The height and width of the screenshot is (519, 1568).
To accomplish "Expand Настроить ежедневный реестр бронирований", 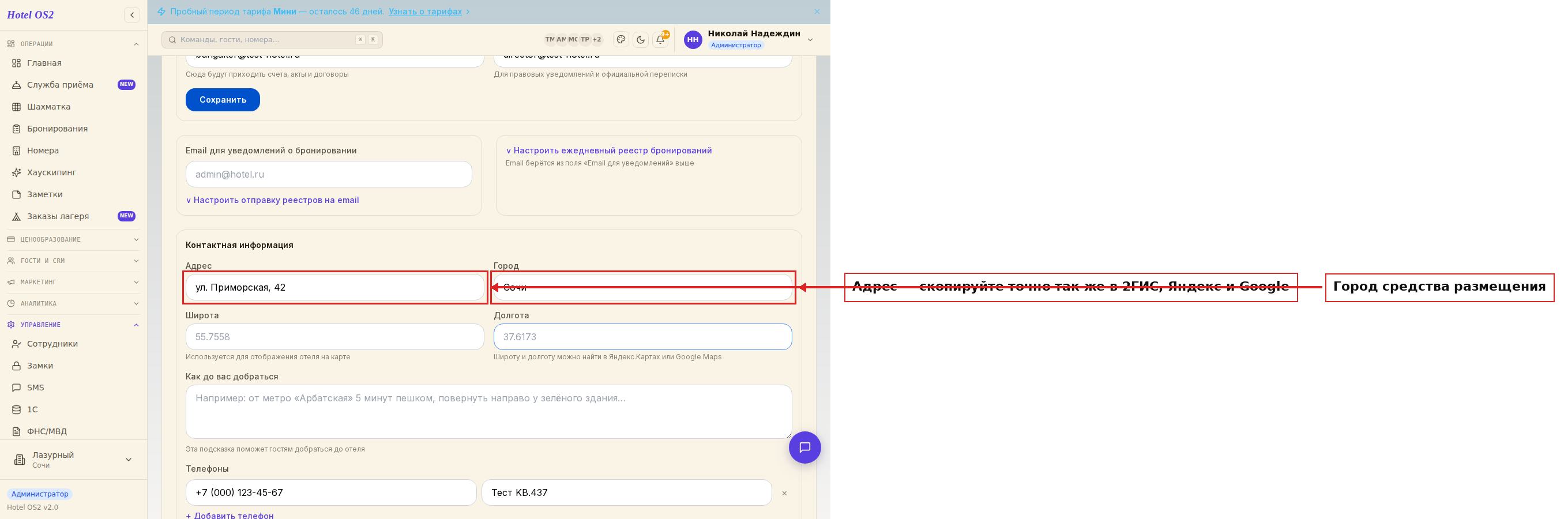I will (x=609, y=151).
